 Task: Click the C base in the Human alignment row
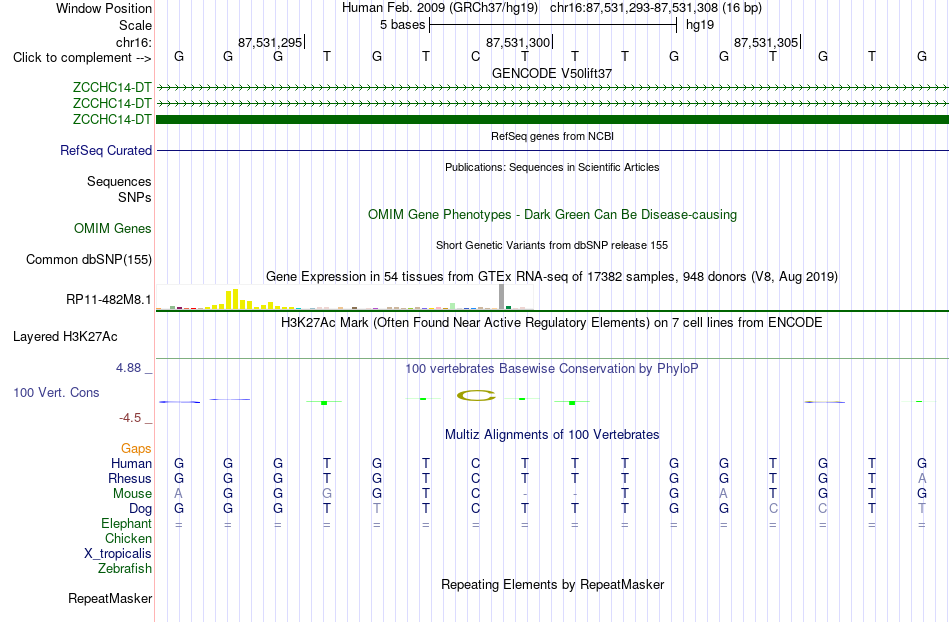(x=476, y=463)
